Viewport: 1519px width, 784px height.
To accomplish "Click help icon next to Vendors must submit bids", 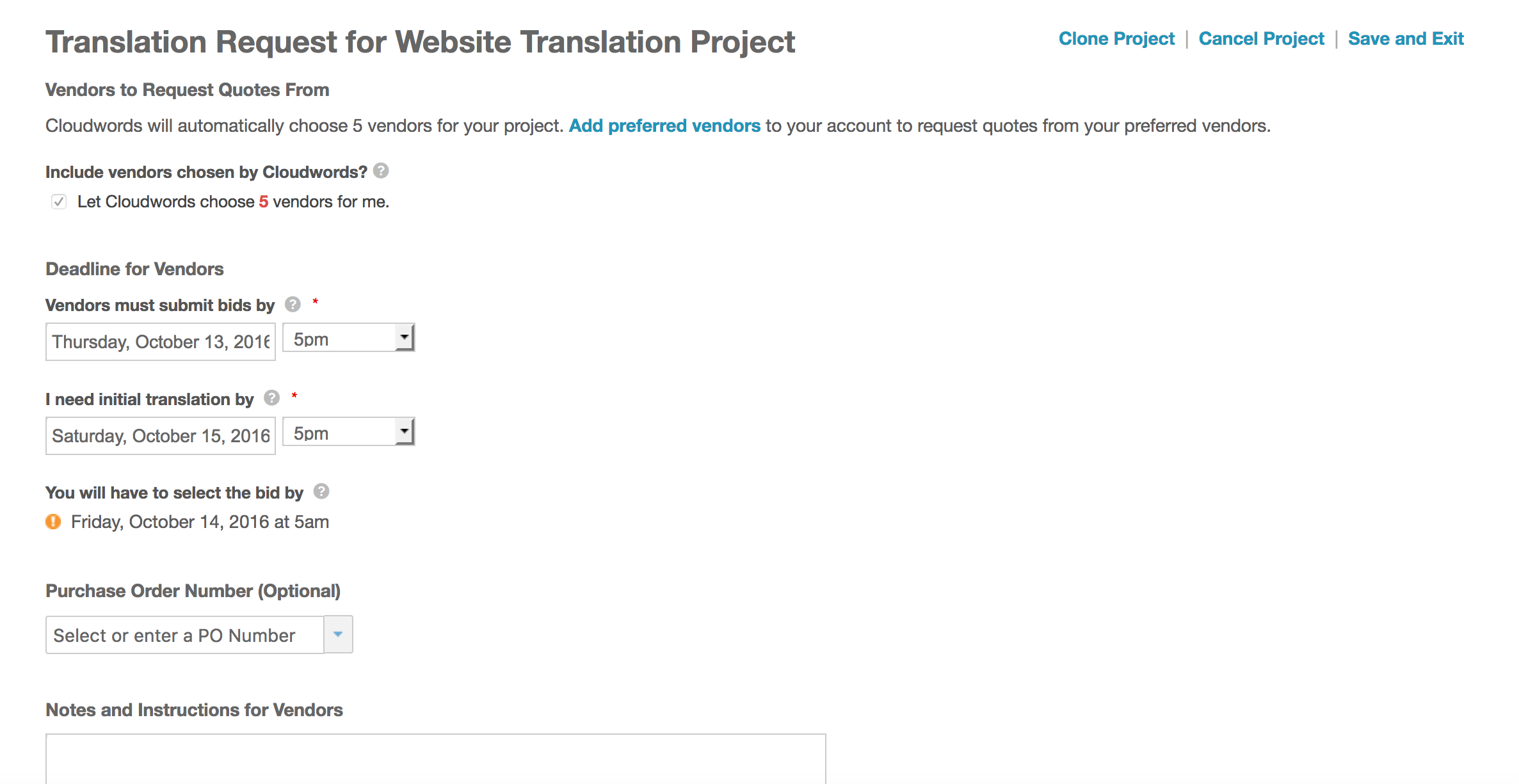I will 293,304.
